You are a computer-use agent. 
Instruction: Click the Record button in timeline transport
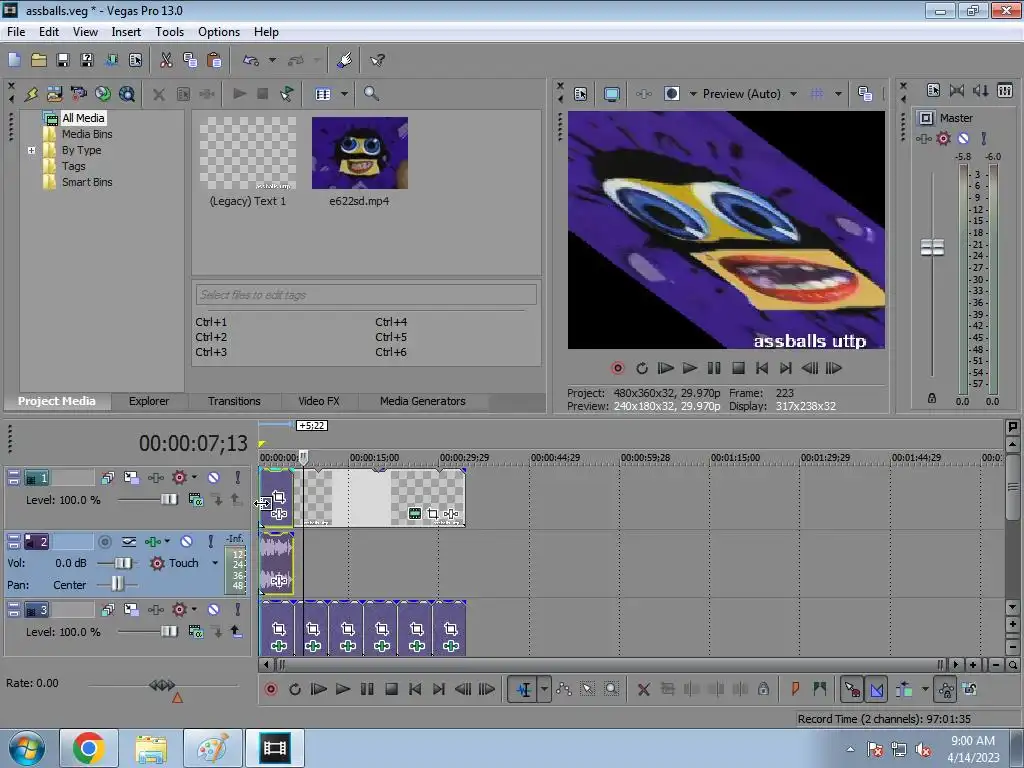click(270, 689)
